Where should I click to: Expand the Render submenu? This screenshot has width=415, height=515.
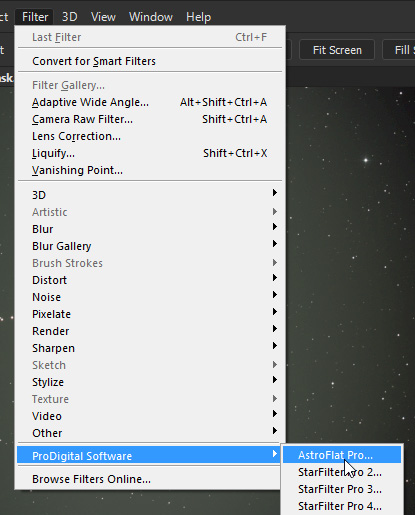pos(150,331)
